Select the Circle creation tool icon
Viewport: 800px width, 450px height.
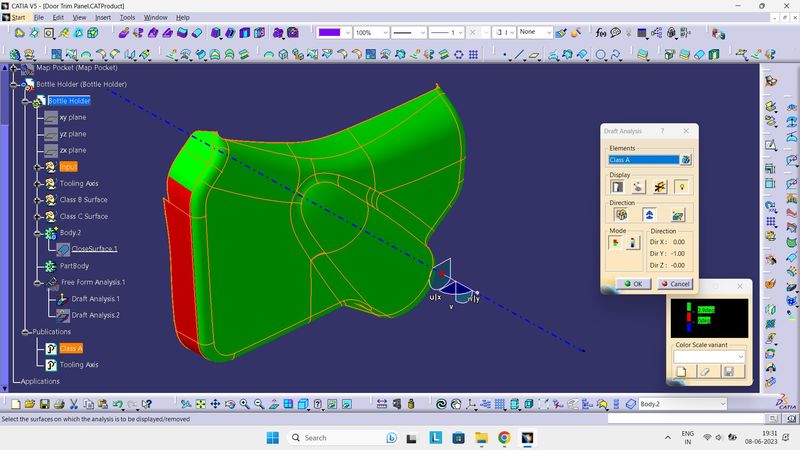click(x=601, y=54)
